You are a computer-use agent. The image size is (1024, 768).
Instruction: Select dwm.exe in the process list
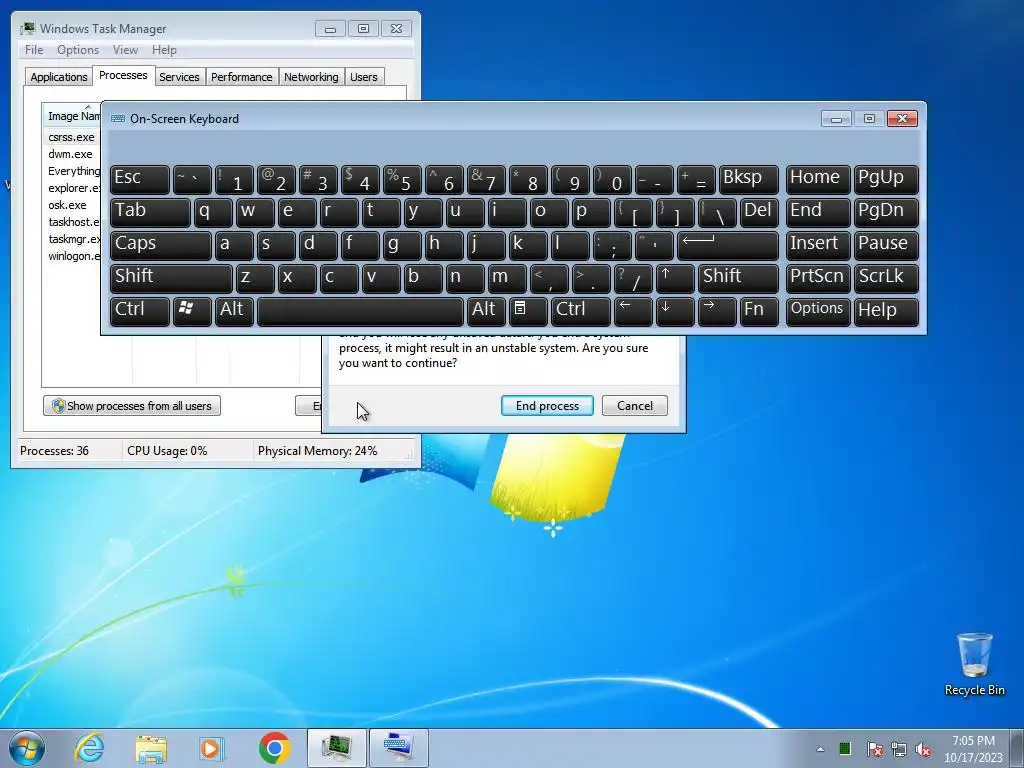pyautogui.click(x=70, y=154)
